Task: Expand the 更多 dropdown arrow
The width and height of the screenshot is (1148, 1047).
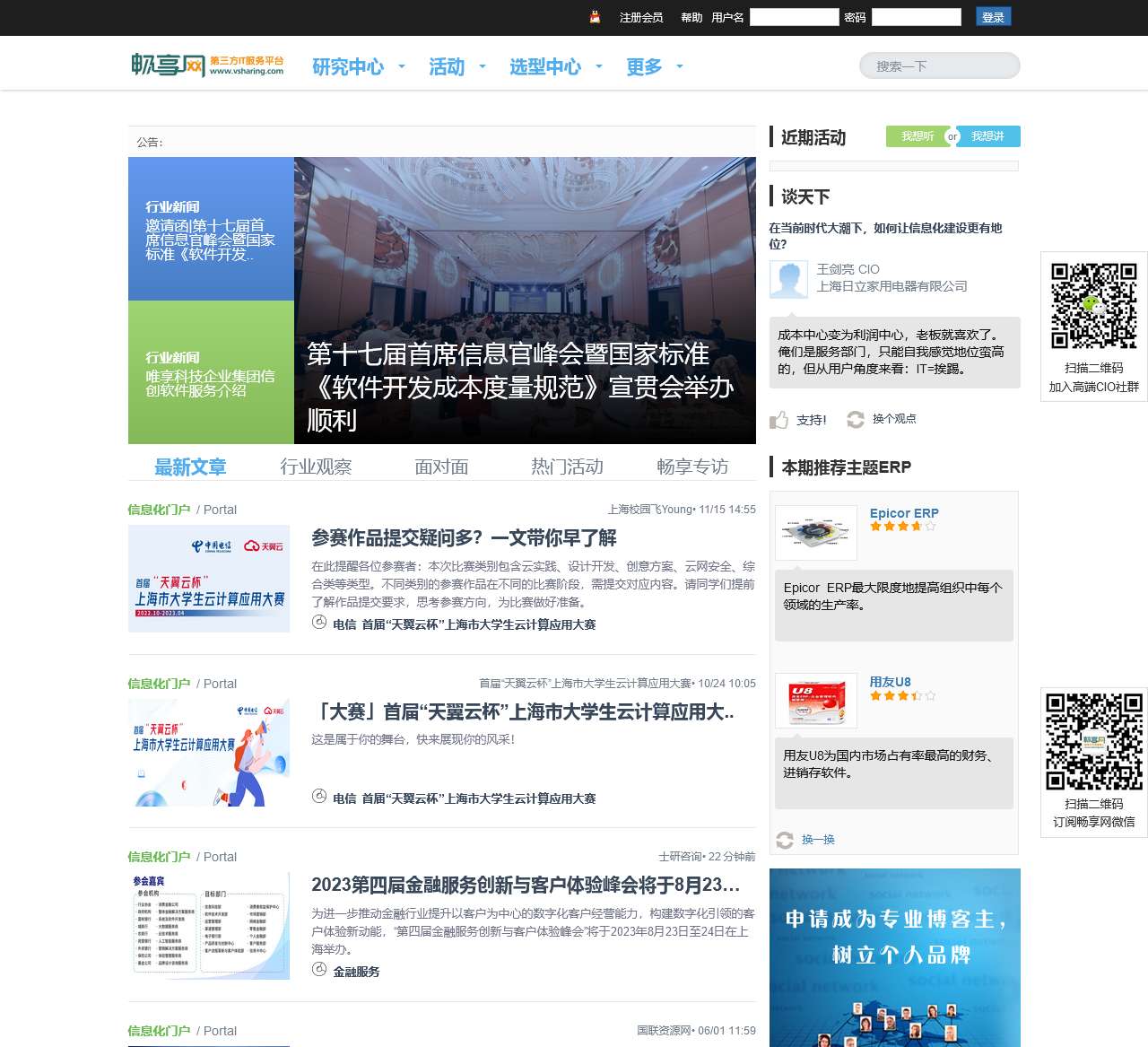Action: pos(680,66)
